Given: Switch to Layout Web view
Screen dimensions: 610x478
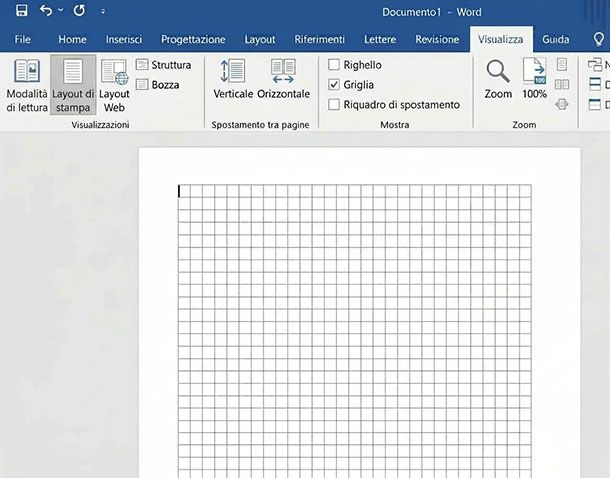Looking at the screenshot, I should point(114,85).
